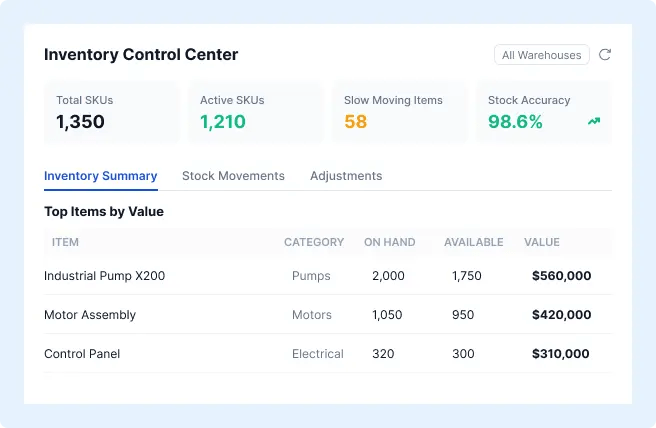
Task: Open the Slow Moving Items card
Action: click(400, 113)
